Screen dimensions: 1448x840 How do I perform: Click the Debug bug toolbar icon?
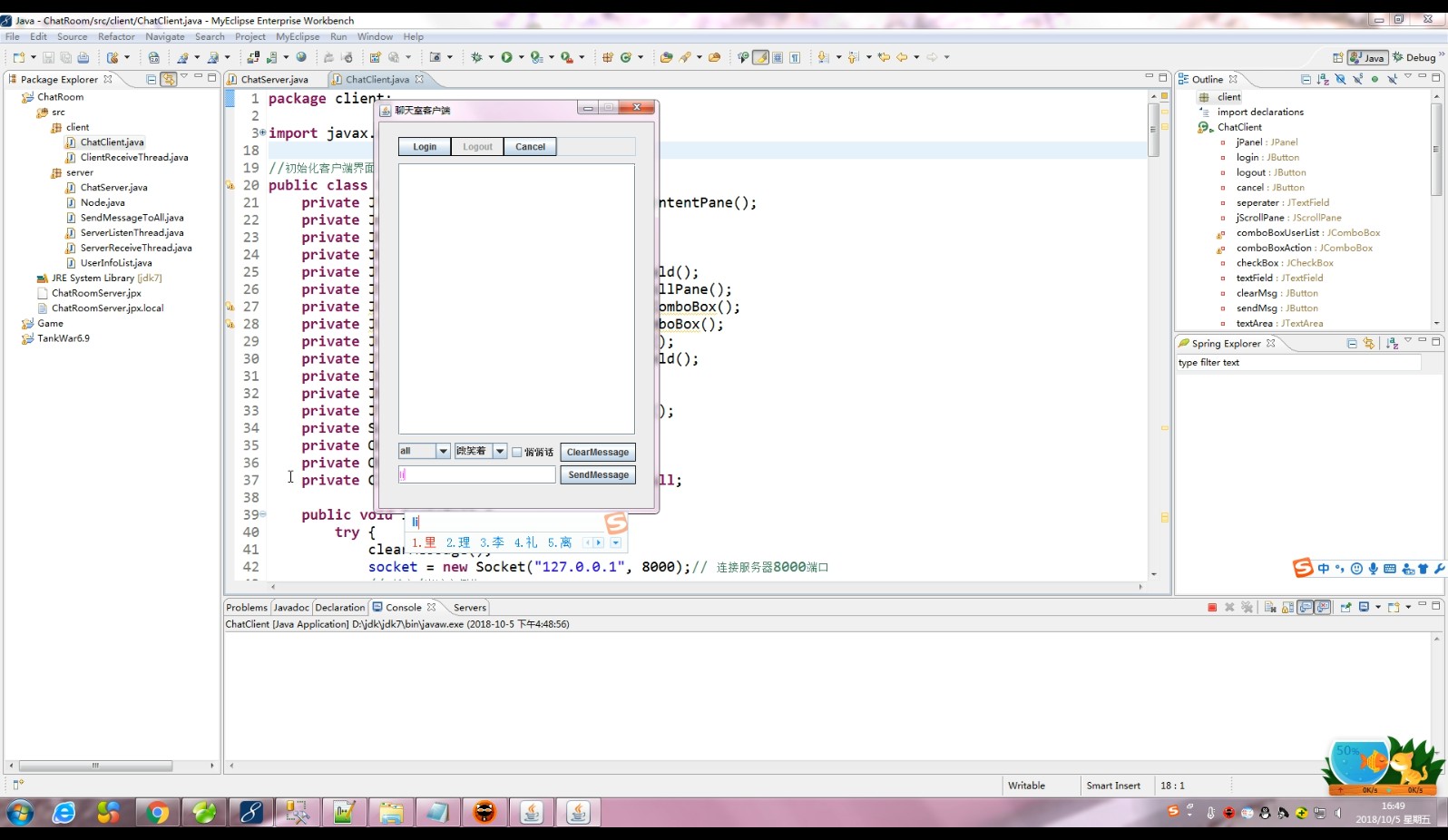pos(477,57)
